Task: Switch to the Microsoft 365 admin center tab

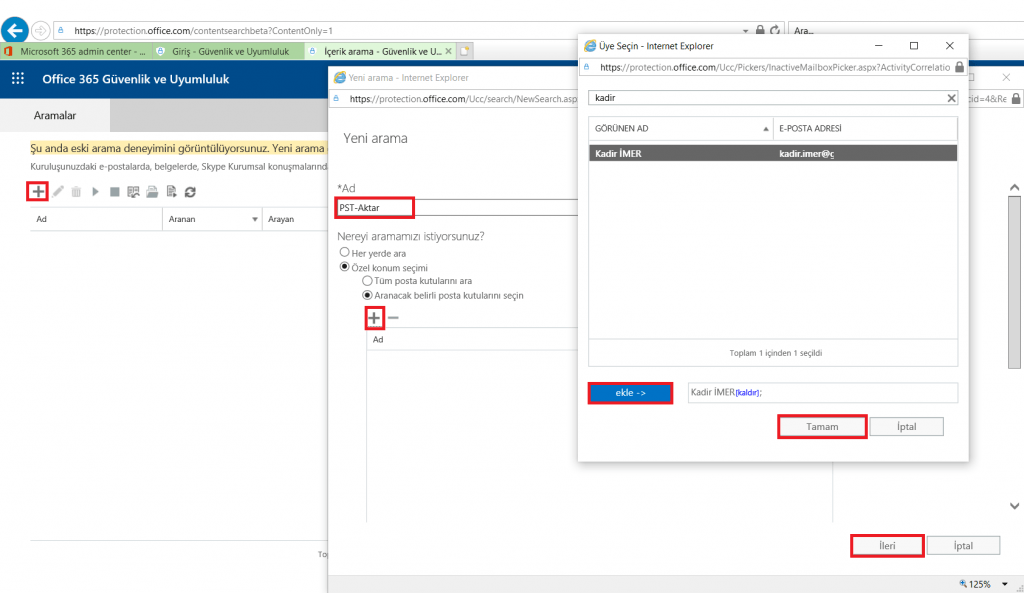Action: coord(75,50)
